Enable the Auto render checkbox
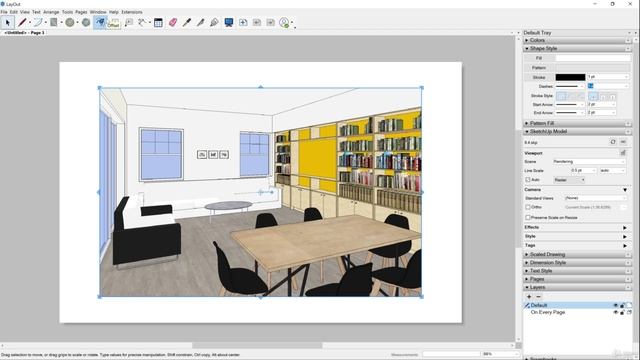640x360 pixels. click(528, 180)
